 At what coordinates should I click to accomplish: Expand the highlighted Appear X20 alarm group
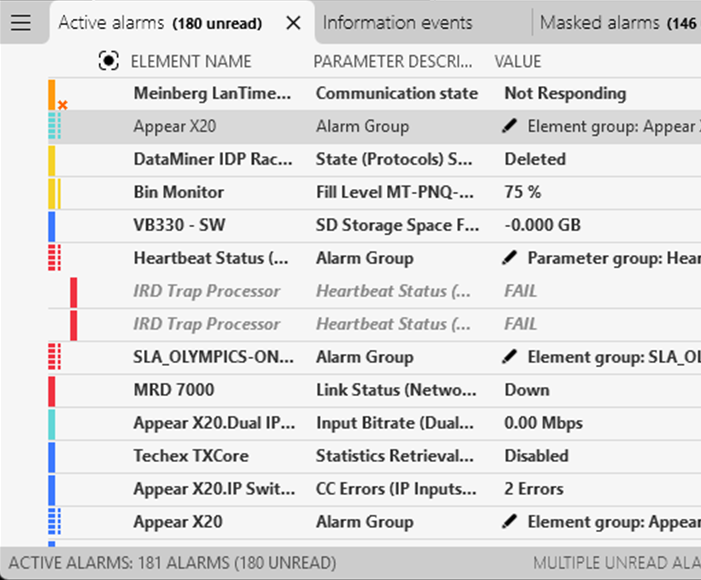click(55, 126)
